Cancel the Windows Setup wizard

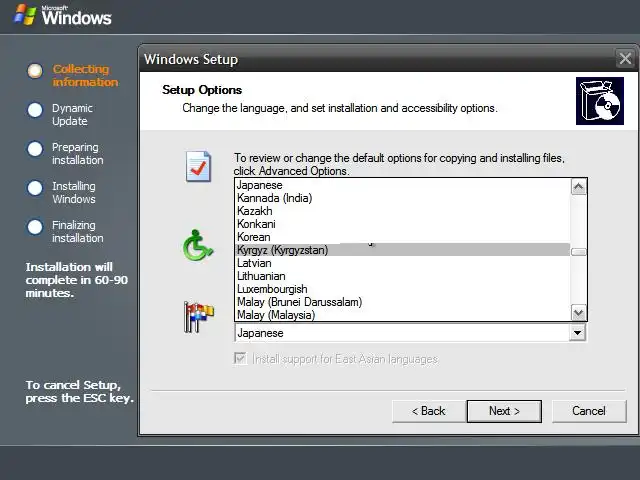point(589,411)
